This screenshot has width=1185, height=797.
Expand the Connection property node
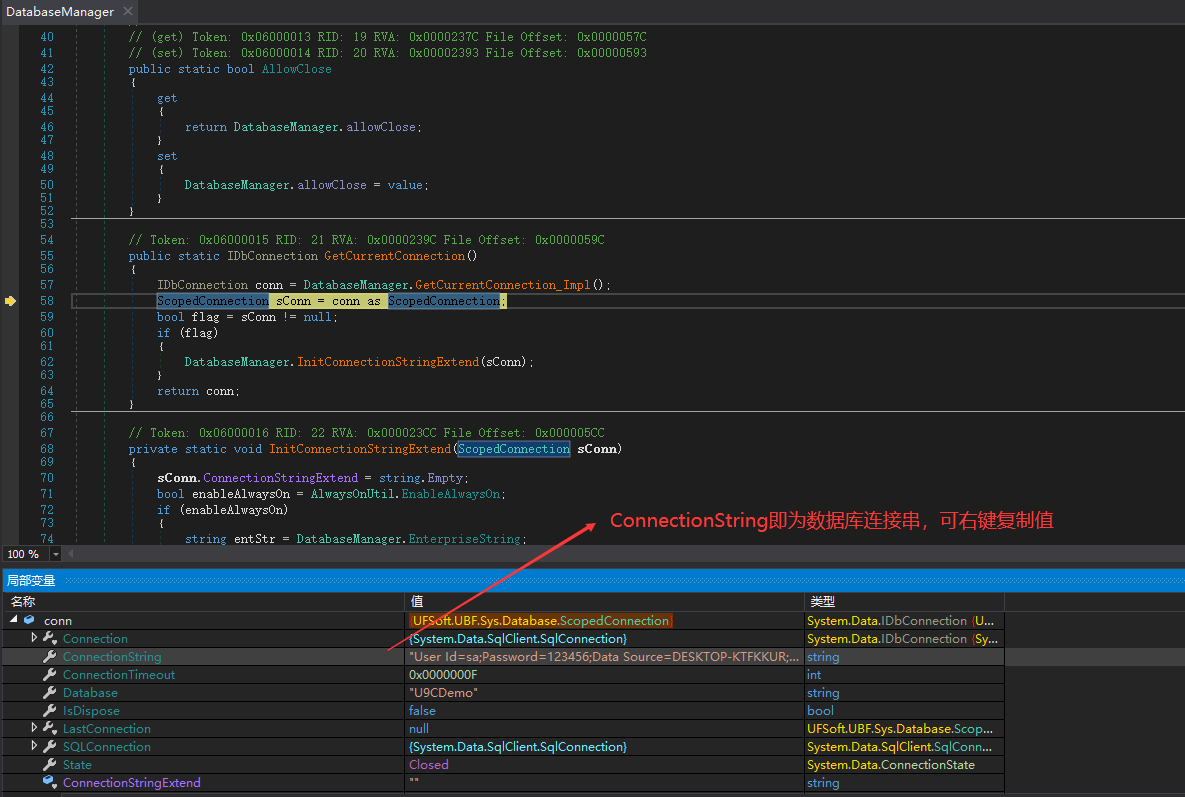pyautogui.click(x=34, y=638)
